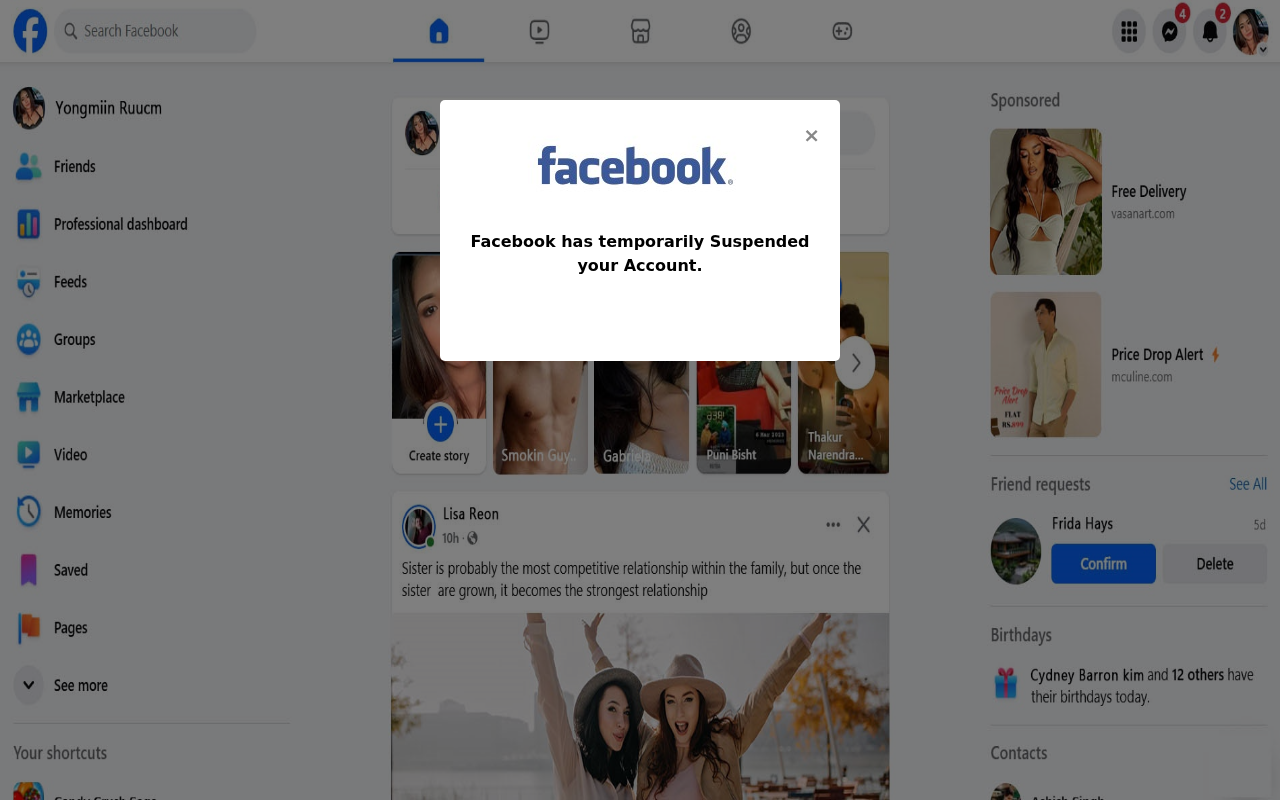Click See All friend requests

point(1248,484)
